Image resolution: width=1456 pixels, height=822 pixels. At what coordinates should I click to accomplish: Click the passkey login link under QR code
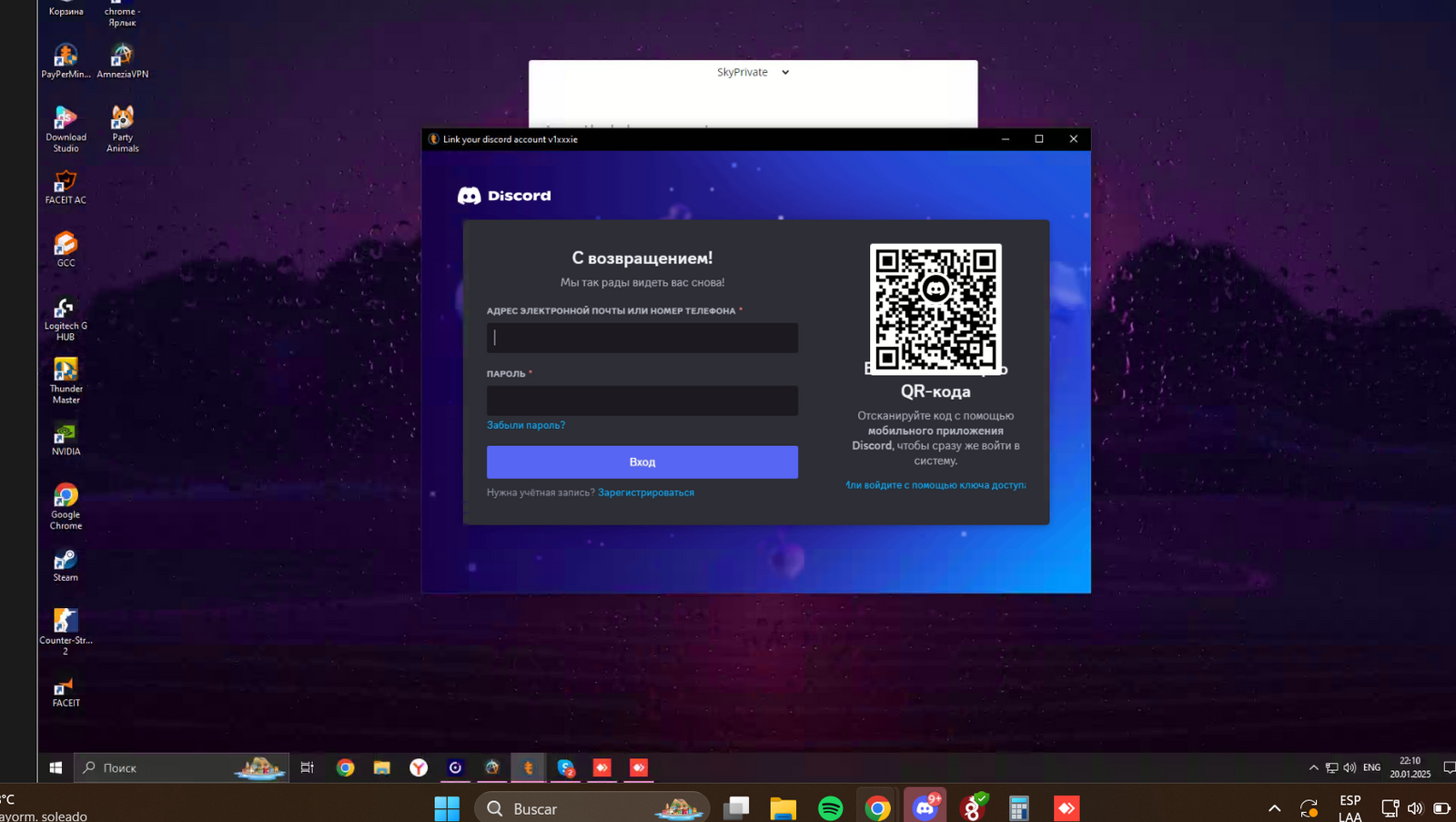[x=935, y=485]
